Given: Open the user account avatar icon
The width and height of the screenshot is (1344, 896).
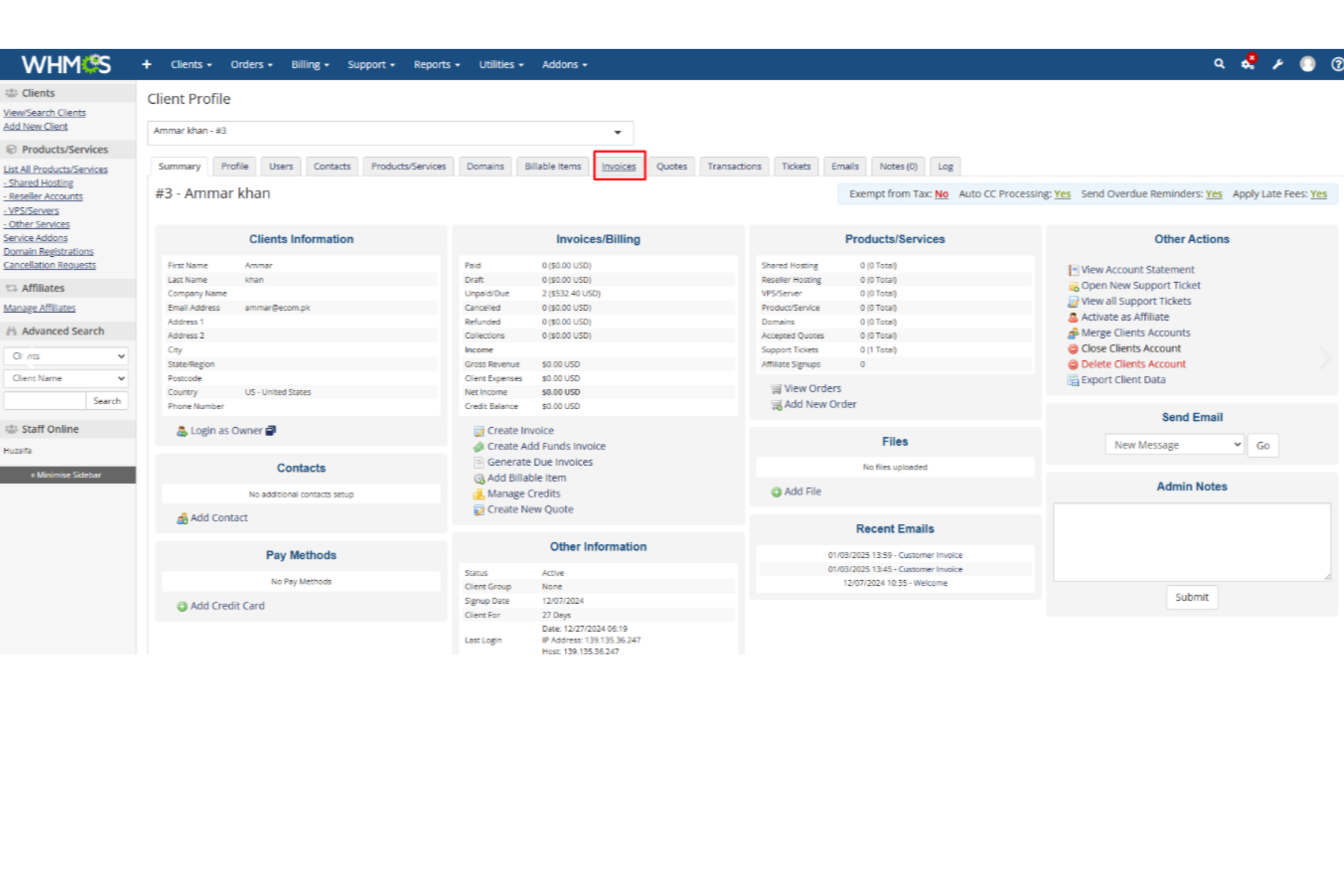Looking at the screenshot, I should (1307, 64).
